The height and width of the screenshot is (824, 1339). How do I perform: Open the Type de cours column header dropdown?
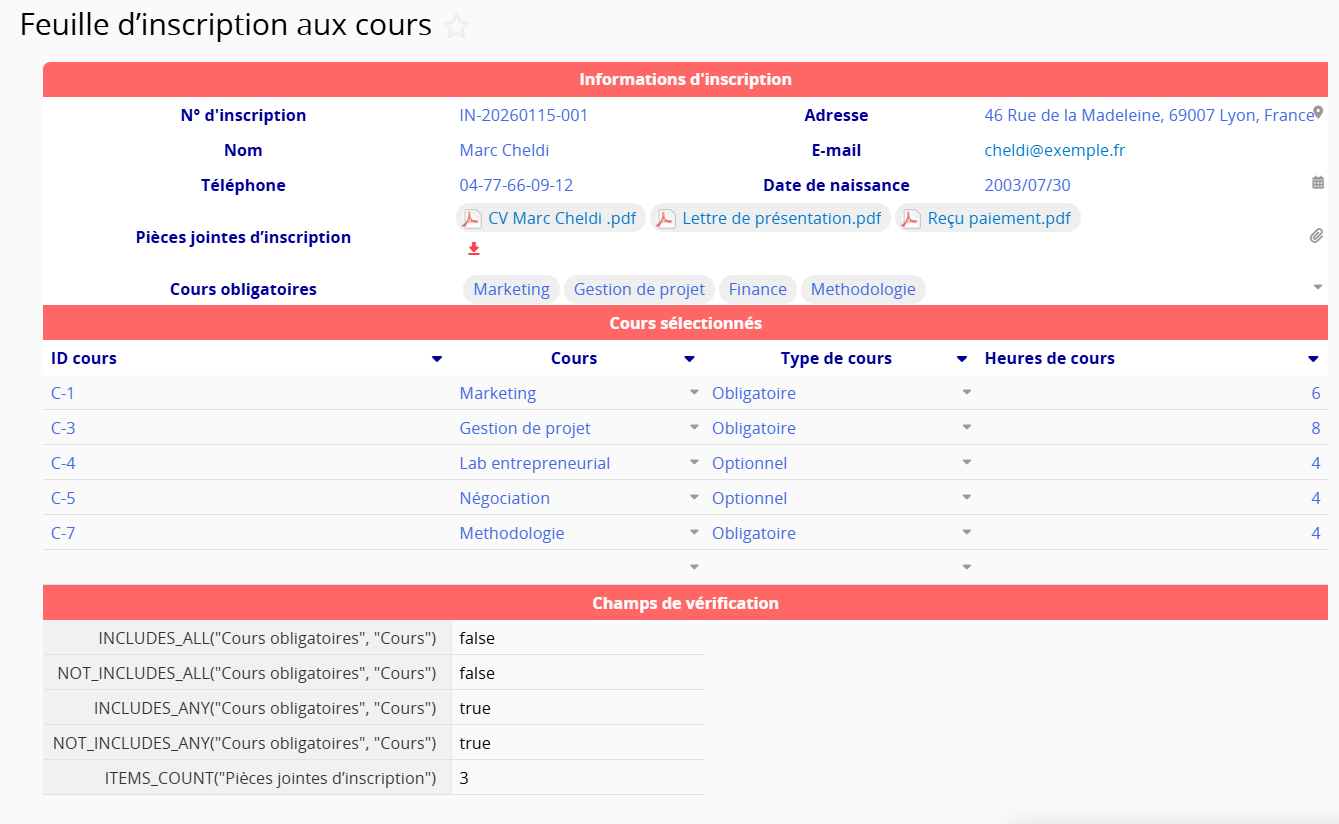tap(962, 359)
